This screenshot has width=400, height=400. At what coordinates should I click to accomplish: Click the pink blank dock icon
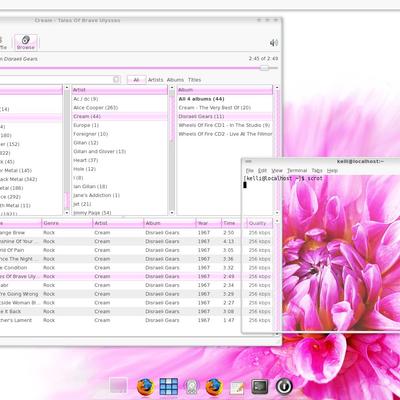(x=118, y=387)
